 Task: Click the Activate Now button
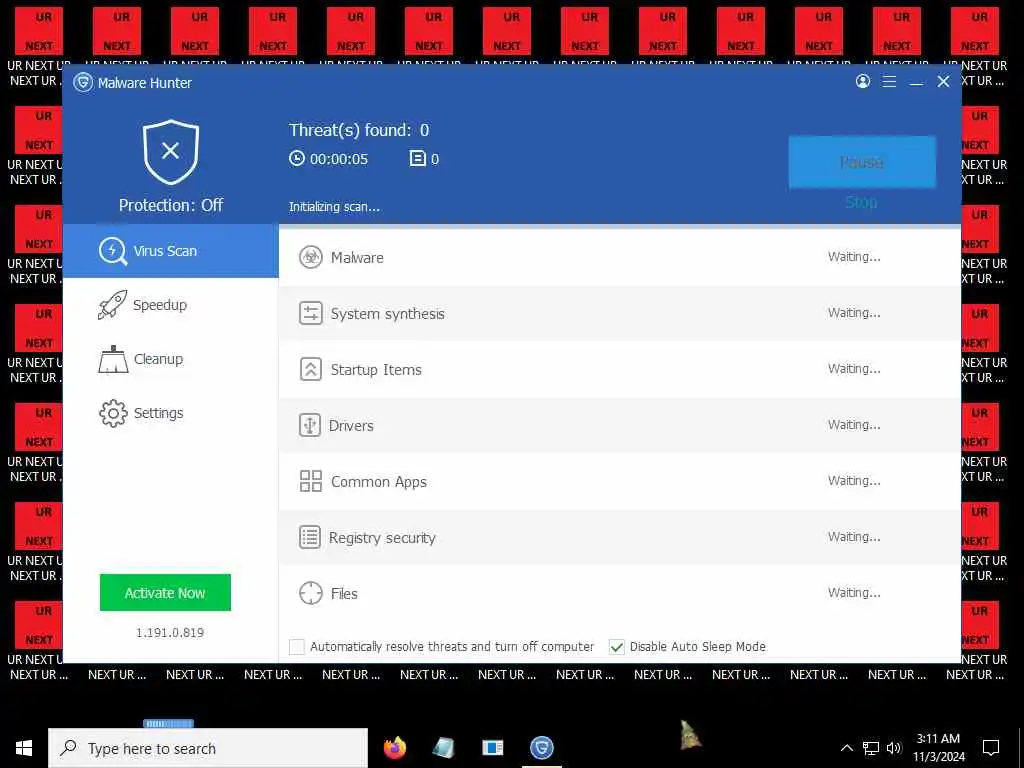pos(165,592)
